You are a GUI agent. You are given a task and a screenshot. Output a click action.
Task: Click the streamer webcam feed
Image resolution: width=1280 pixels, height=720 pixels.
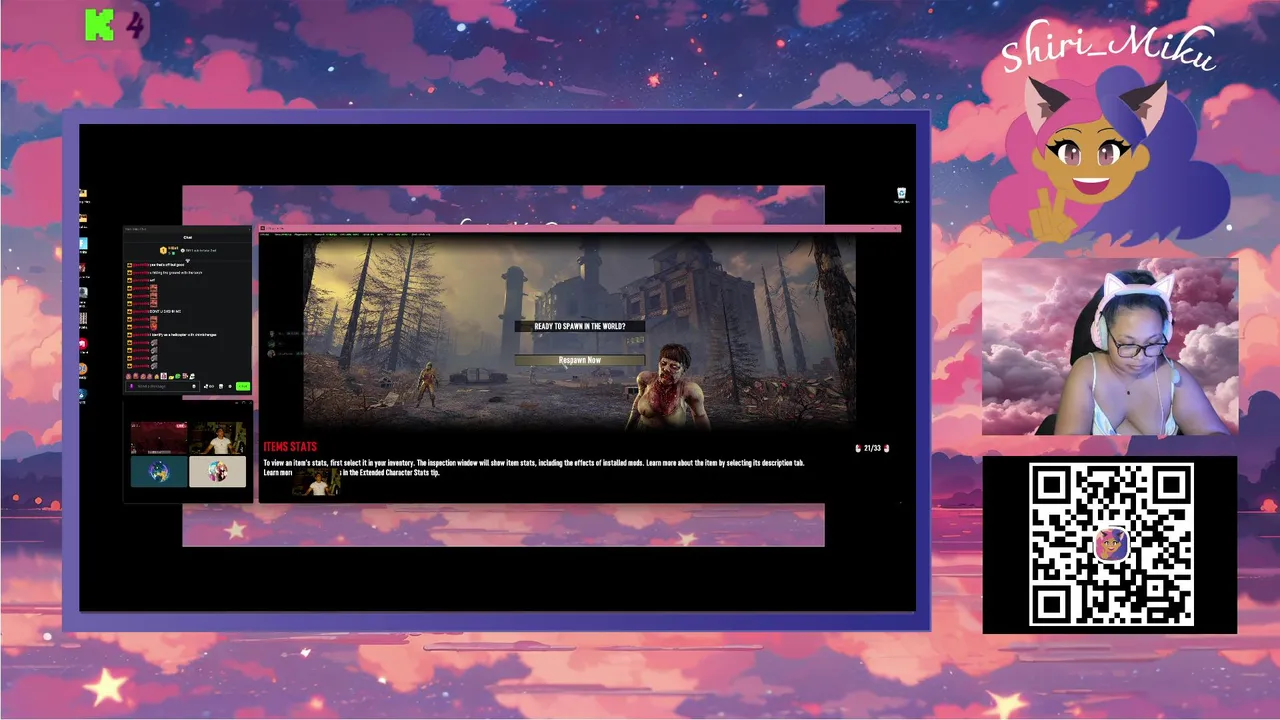1110,347
